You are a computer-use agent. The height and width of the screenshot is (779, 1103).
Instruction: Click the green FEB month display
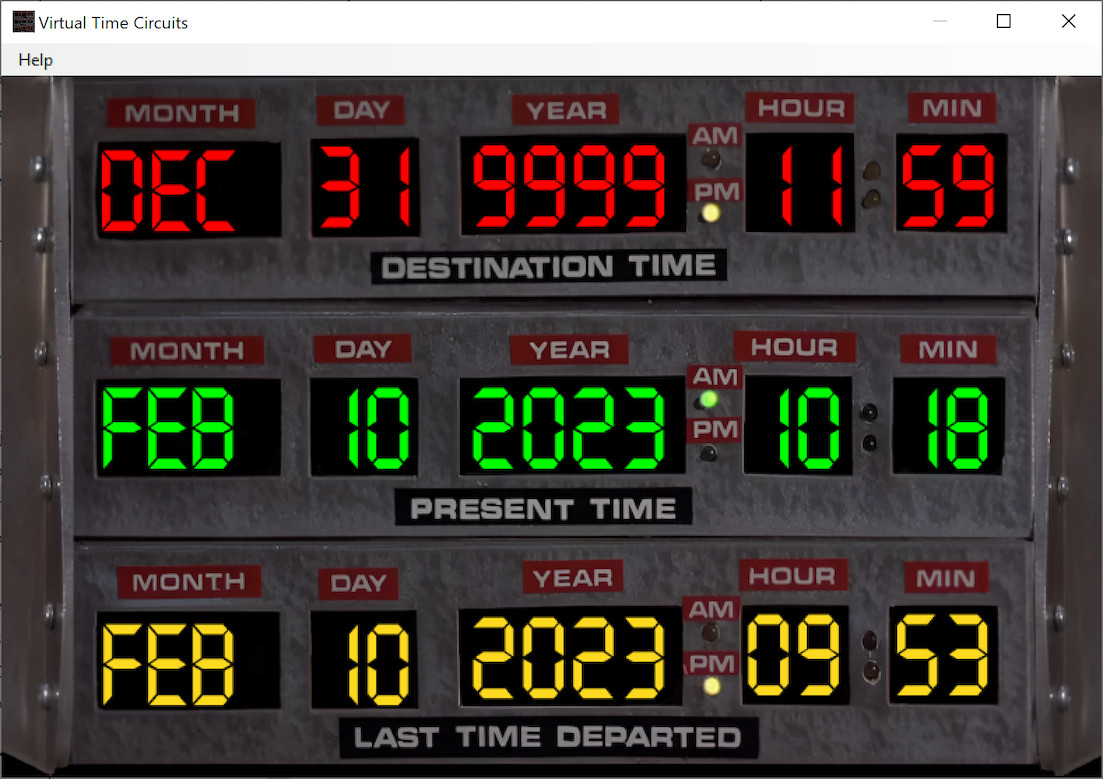click(x=189, y=428)
